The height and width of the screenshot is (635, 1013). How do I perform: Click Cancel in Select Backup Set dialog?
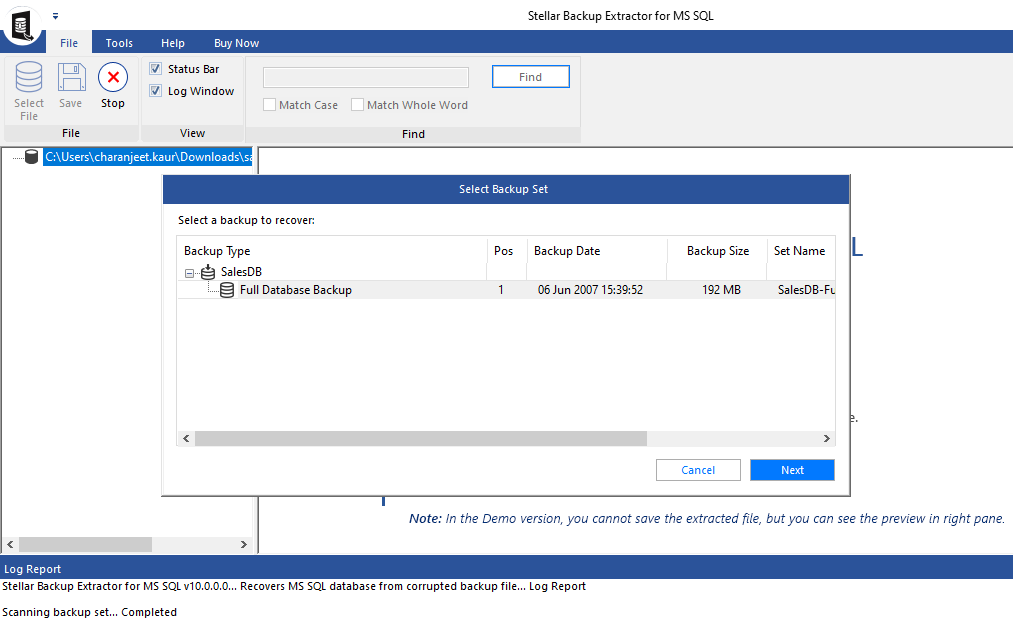(x=698, y=470)
